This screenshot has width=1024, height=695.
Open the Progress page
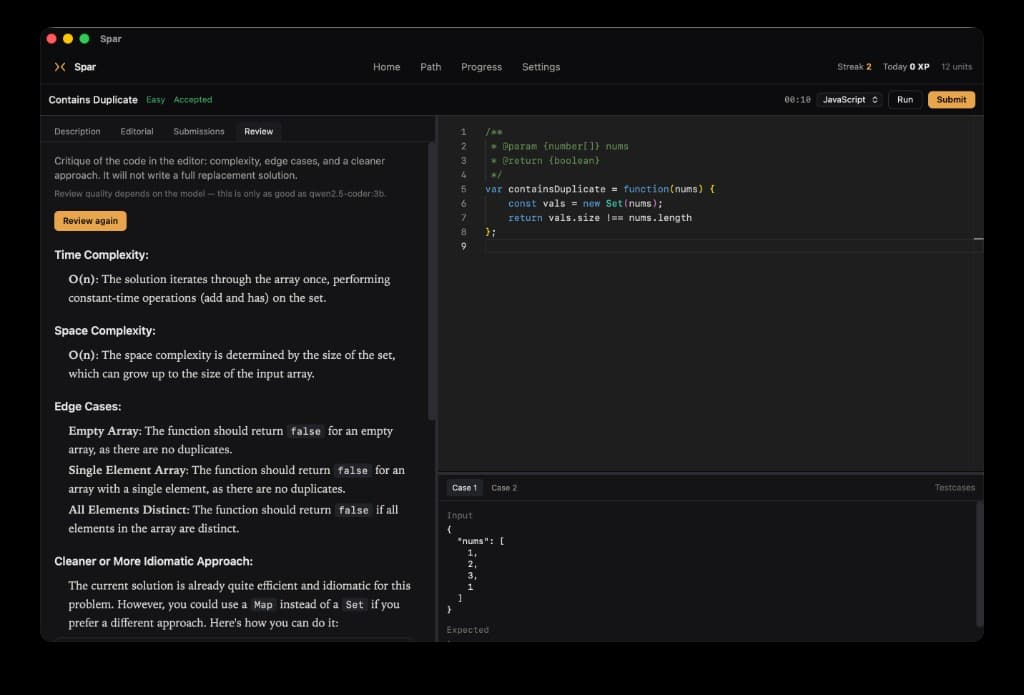pos(481,67)
